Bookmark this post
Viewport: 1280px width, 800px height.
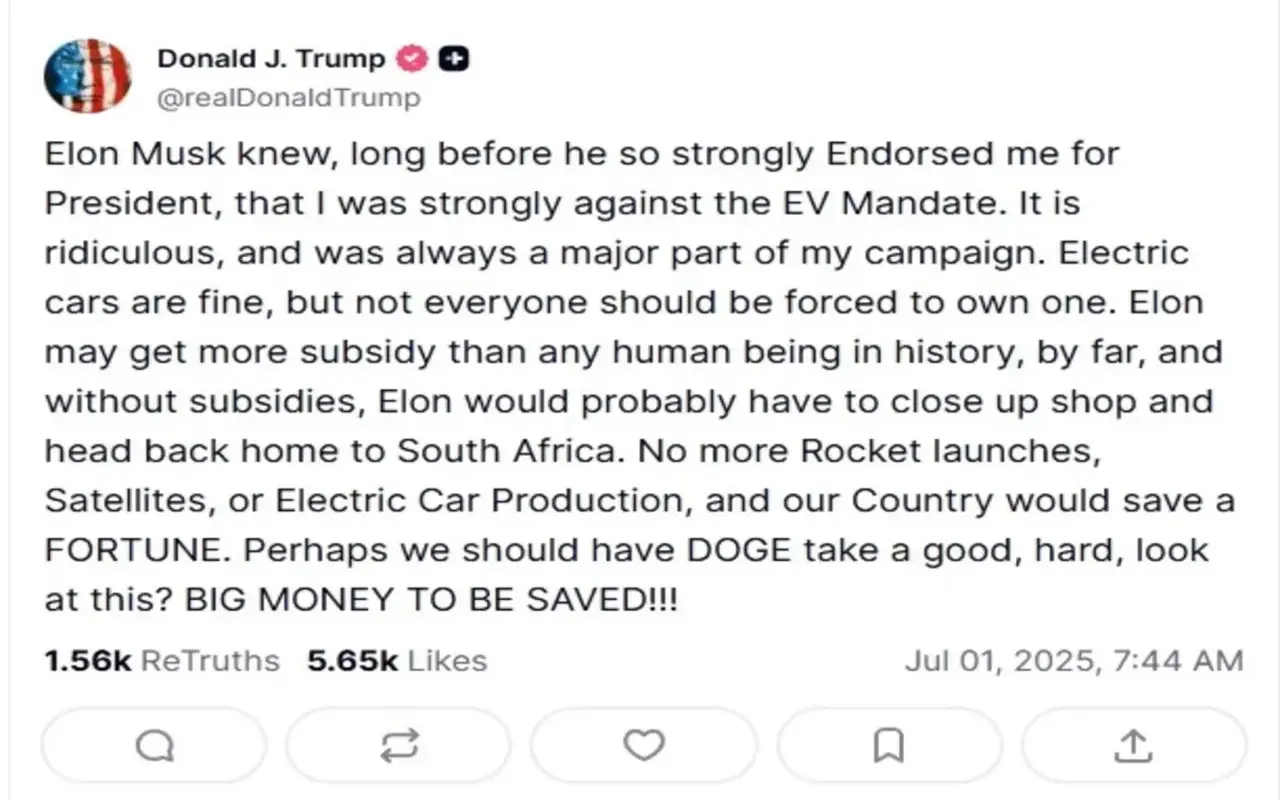coord(888,745)
